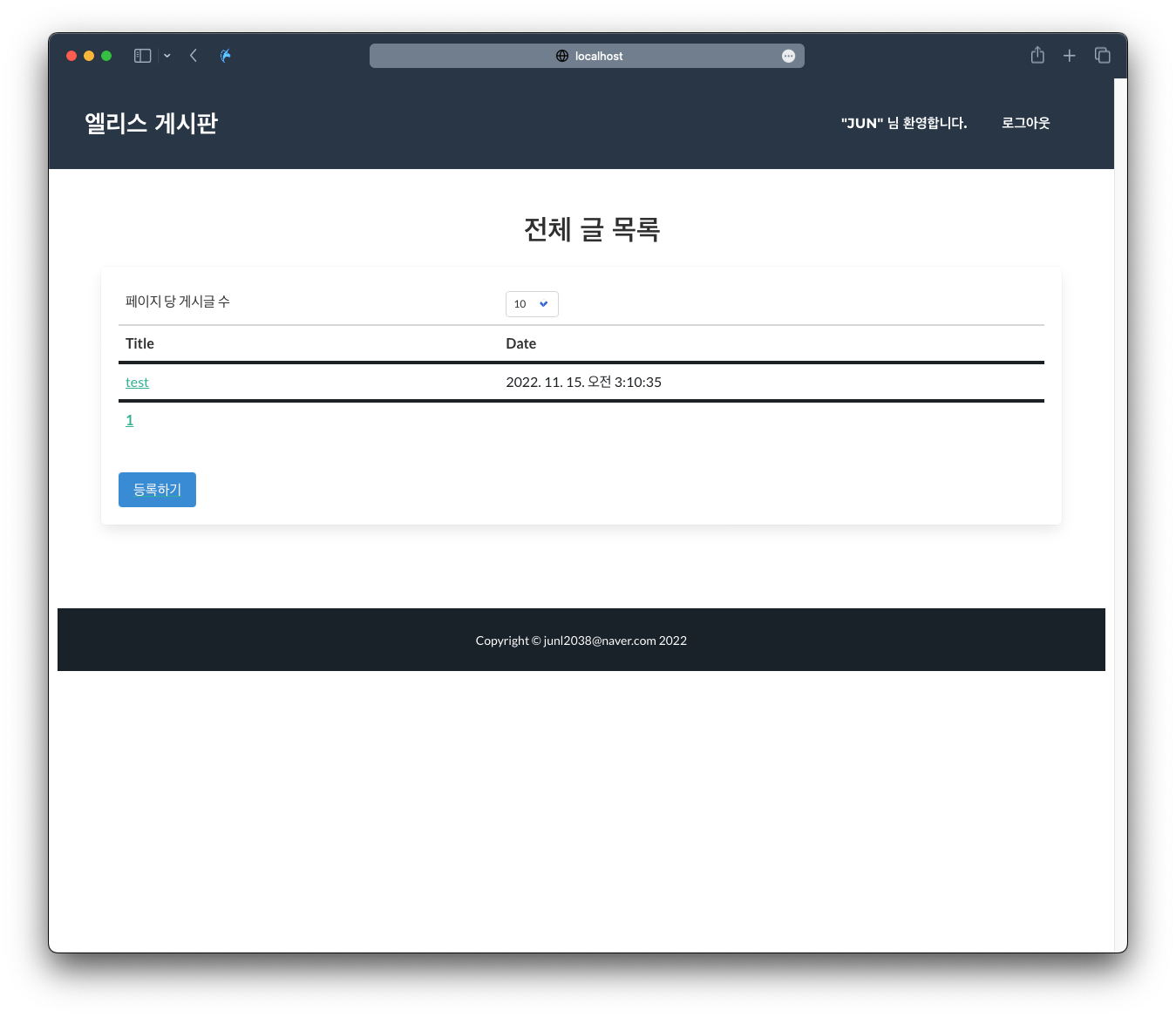This screenshot has height=1017, width=1176.
Task: Click 엘리스 게시판 site title
Action: [150, 123]
